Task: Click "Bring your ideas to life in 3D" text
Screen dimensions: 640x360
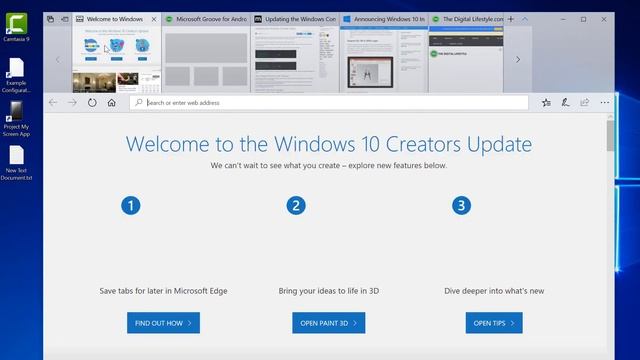Action: (x=329, y=291)
